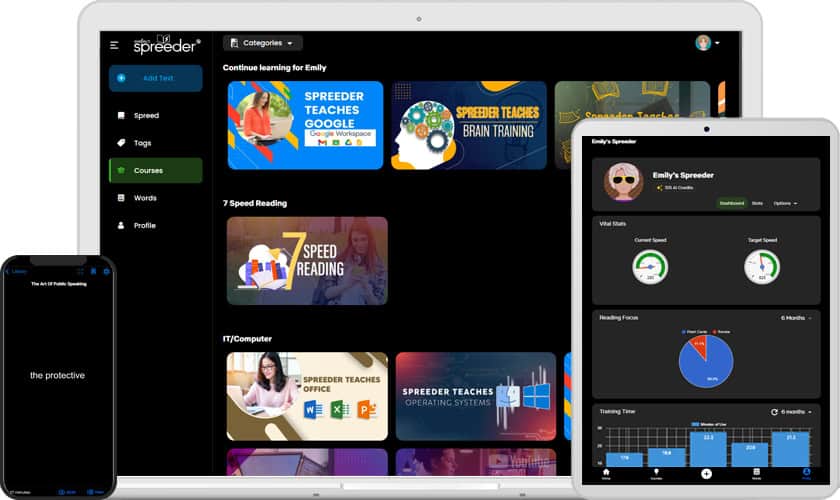This screenshot has height=500, width=840.
Task: Expand the Categories dropdown
Action: [x=262, y=43]
